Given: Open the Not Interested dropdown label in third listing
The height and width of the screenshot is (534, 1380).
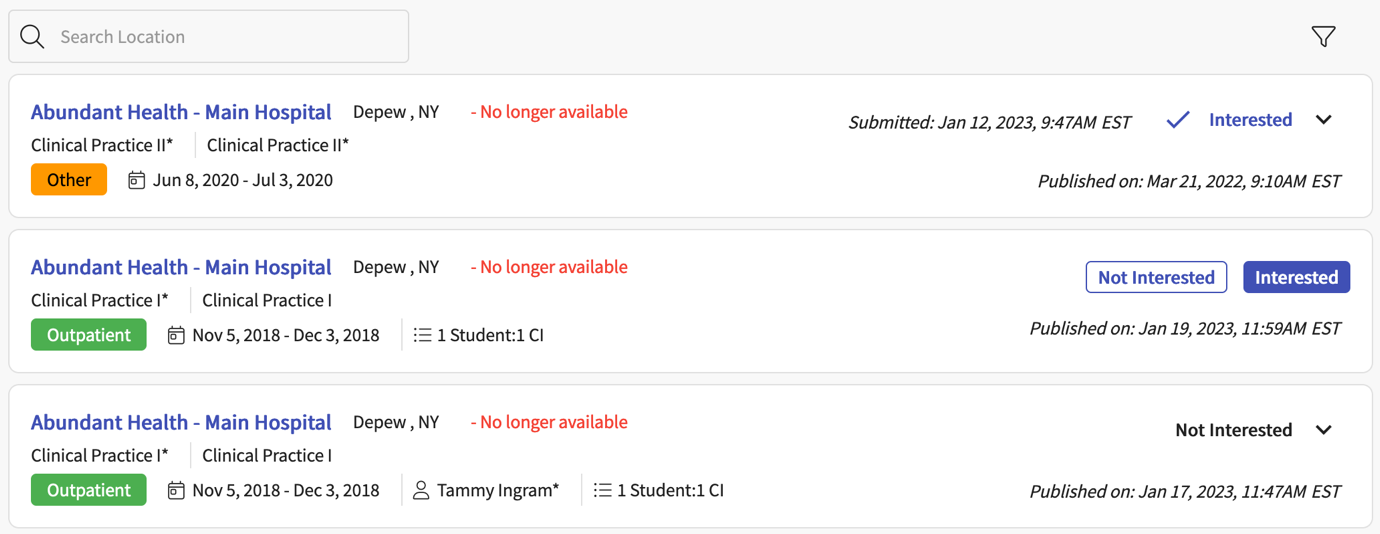Looking at the screenshot, I should (x=1233, y=430).
